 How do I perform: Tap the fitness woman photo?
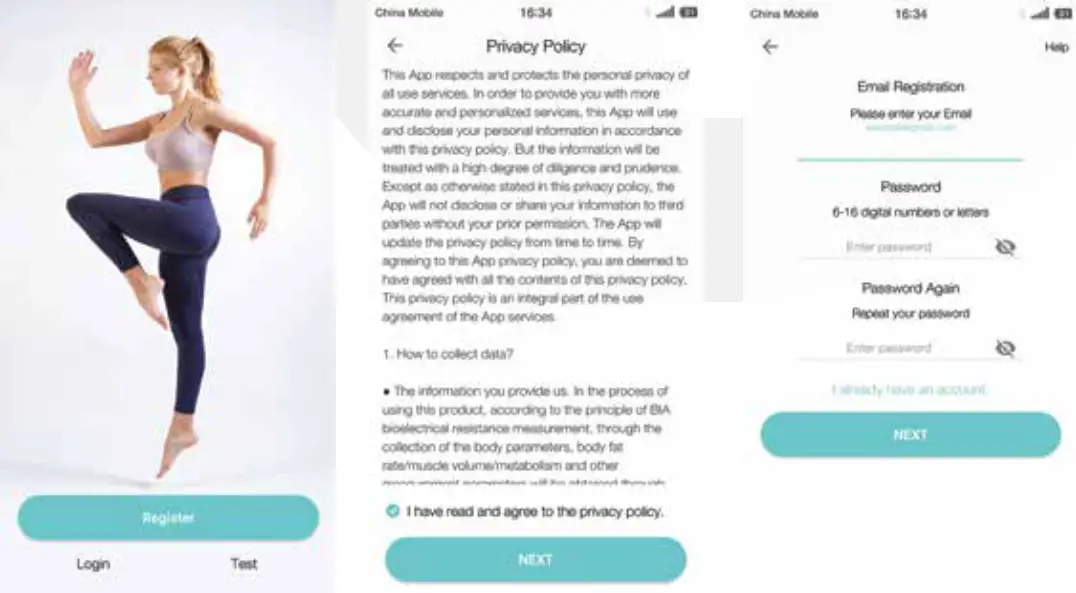coord(170,250)
